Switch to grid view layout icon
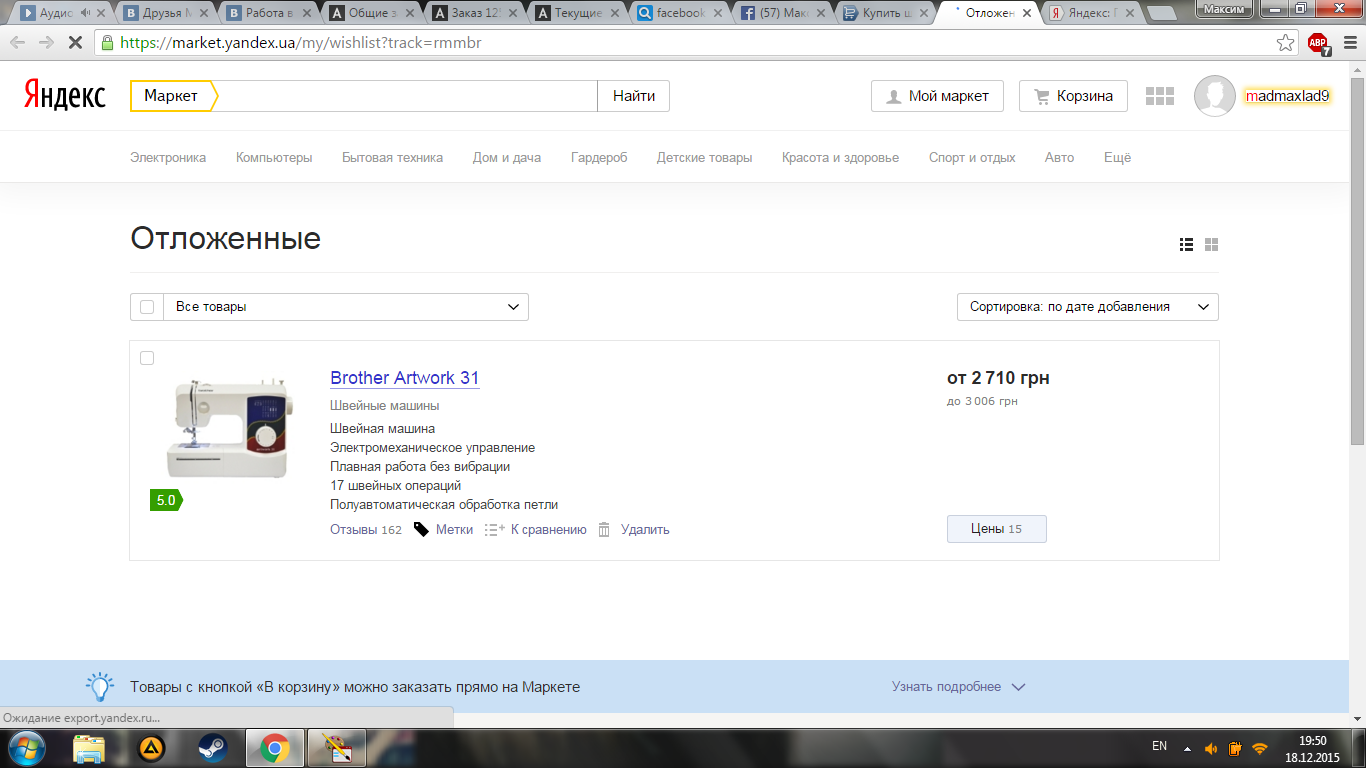 1211,245
